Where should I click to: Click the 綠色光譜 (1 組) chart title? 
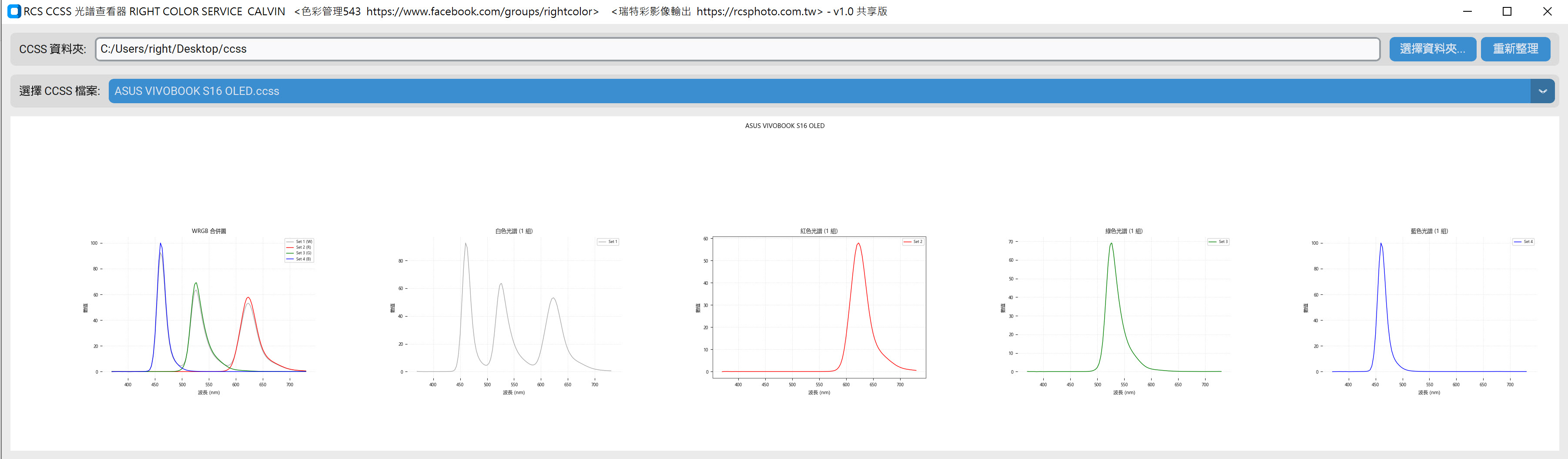coord(1124,231)
